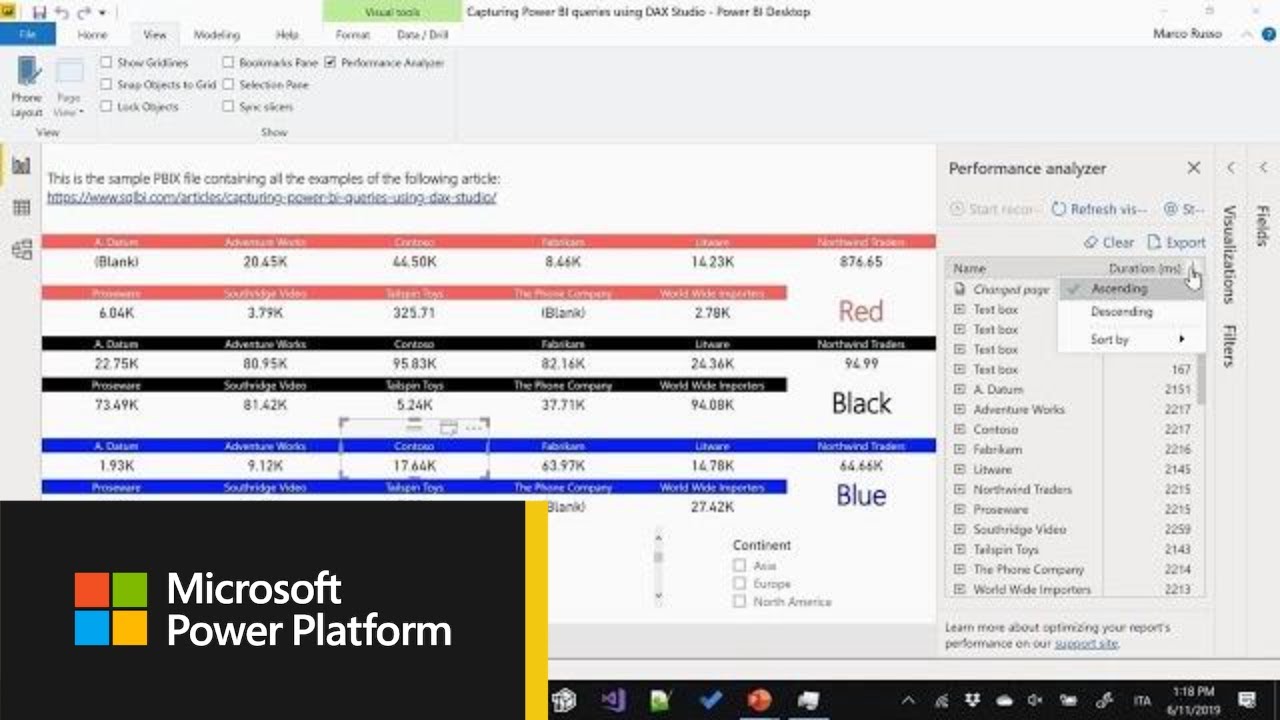Enable Show Gridlines checkbox
The image size is (1280, 720).
[x=106, y=62]
